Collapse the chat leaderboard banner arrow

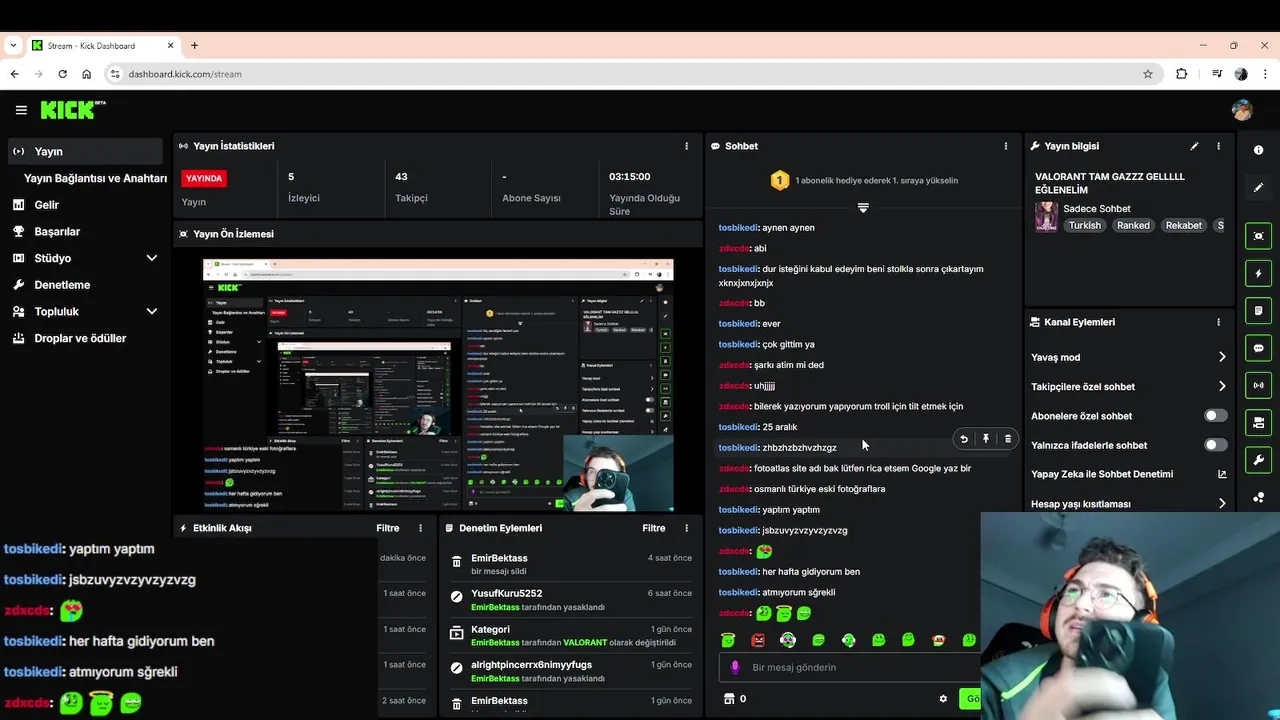[x=863, y=208]
